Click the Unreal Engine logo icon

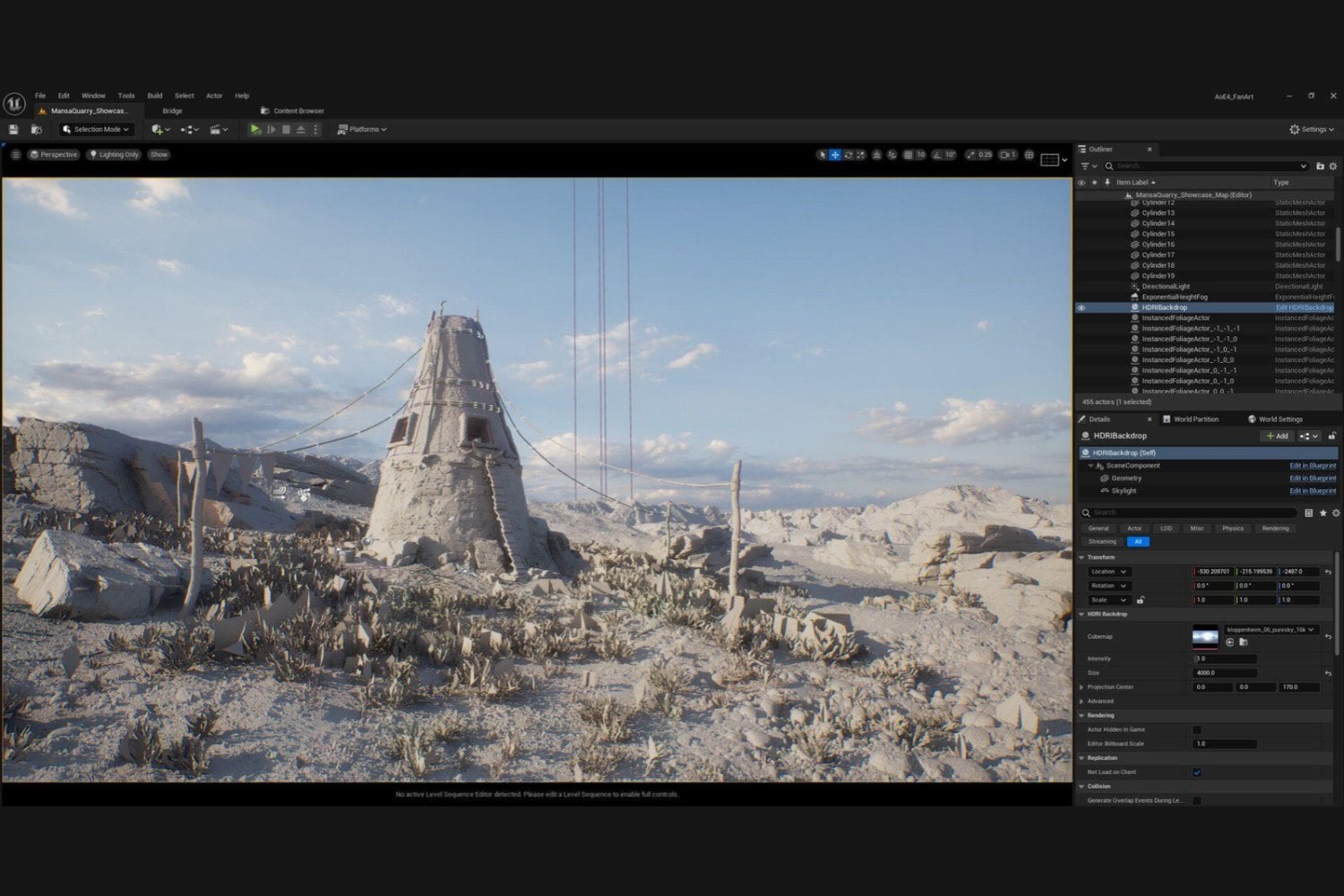click(14, 104)
